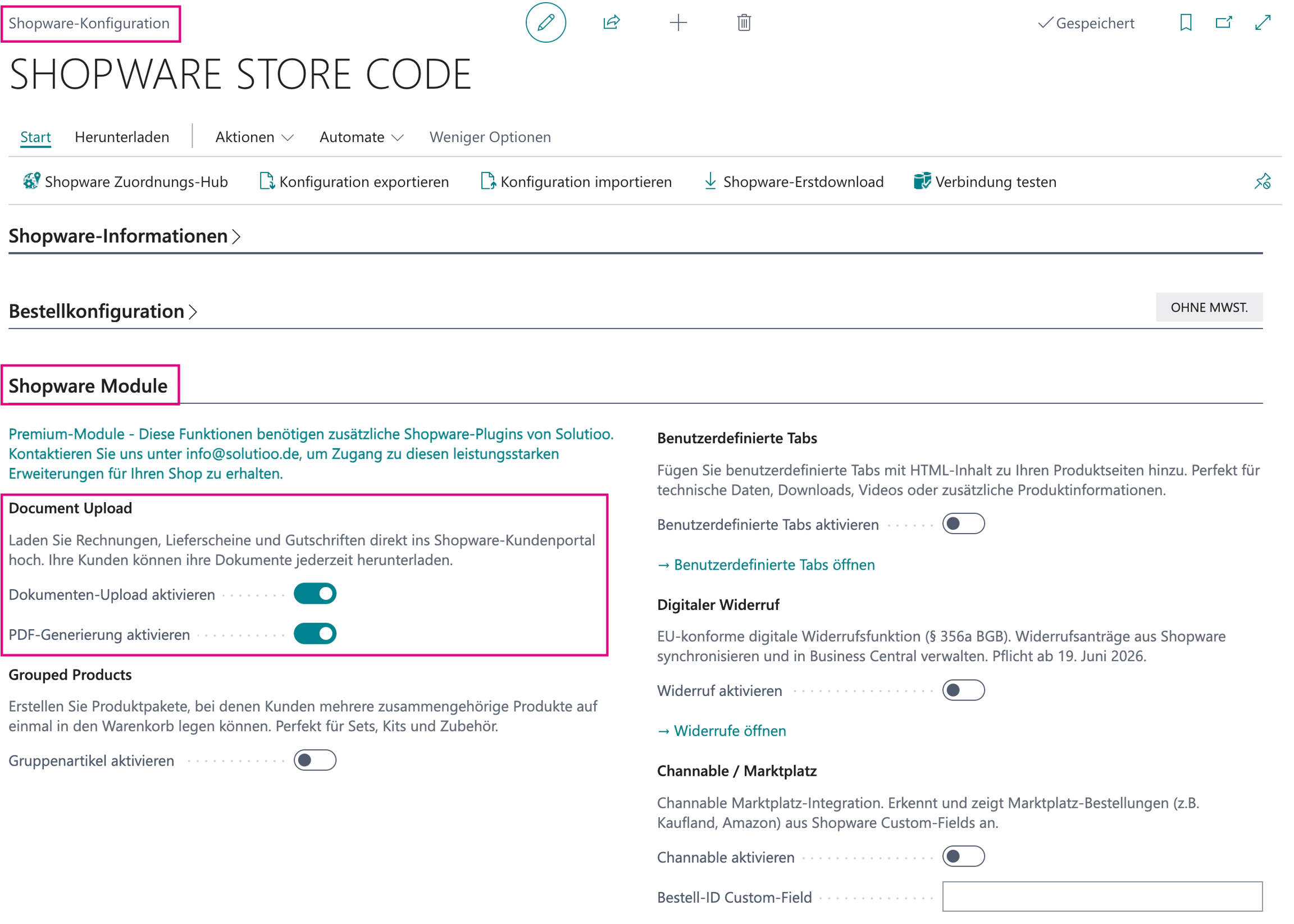1294x924 pixels.
Task: Click the Bestell-ID Custom-Field input
Action: [1102, 896]
